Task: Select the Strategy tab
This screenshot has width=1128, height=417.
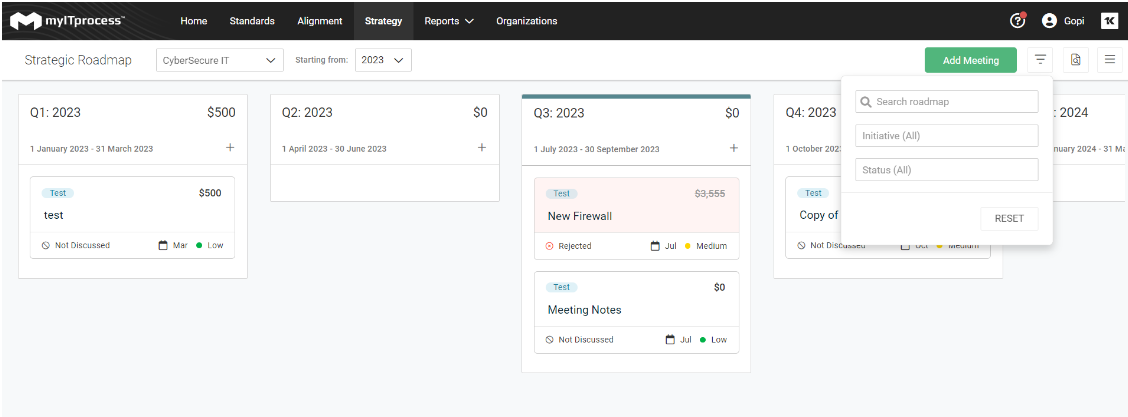Action: click(383, 21)
